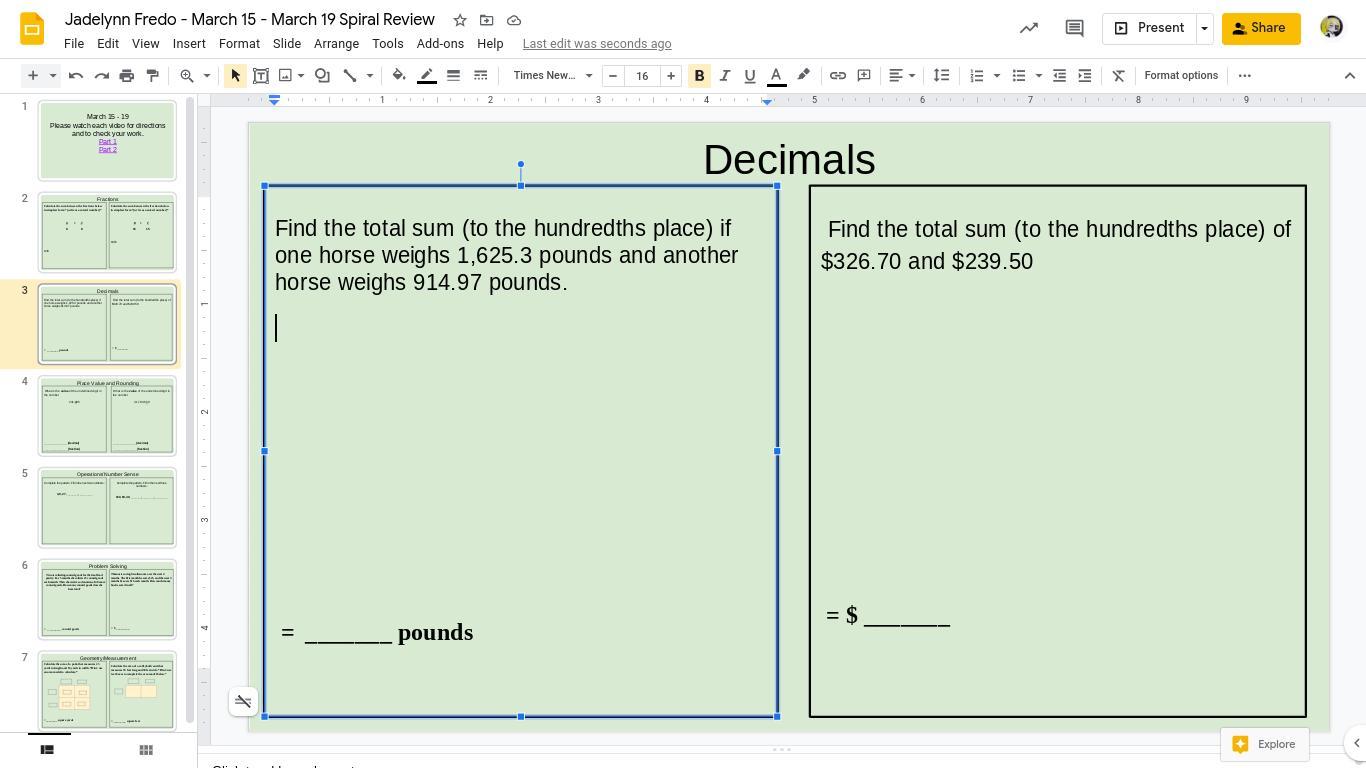Open the Insert link tool
The height and width of the screenshot is (768, 1366).
(x=838, y=75)
